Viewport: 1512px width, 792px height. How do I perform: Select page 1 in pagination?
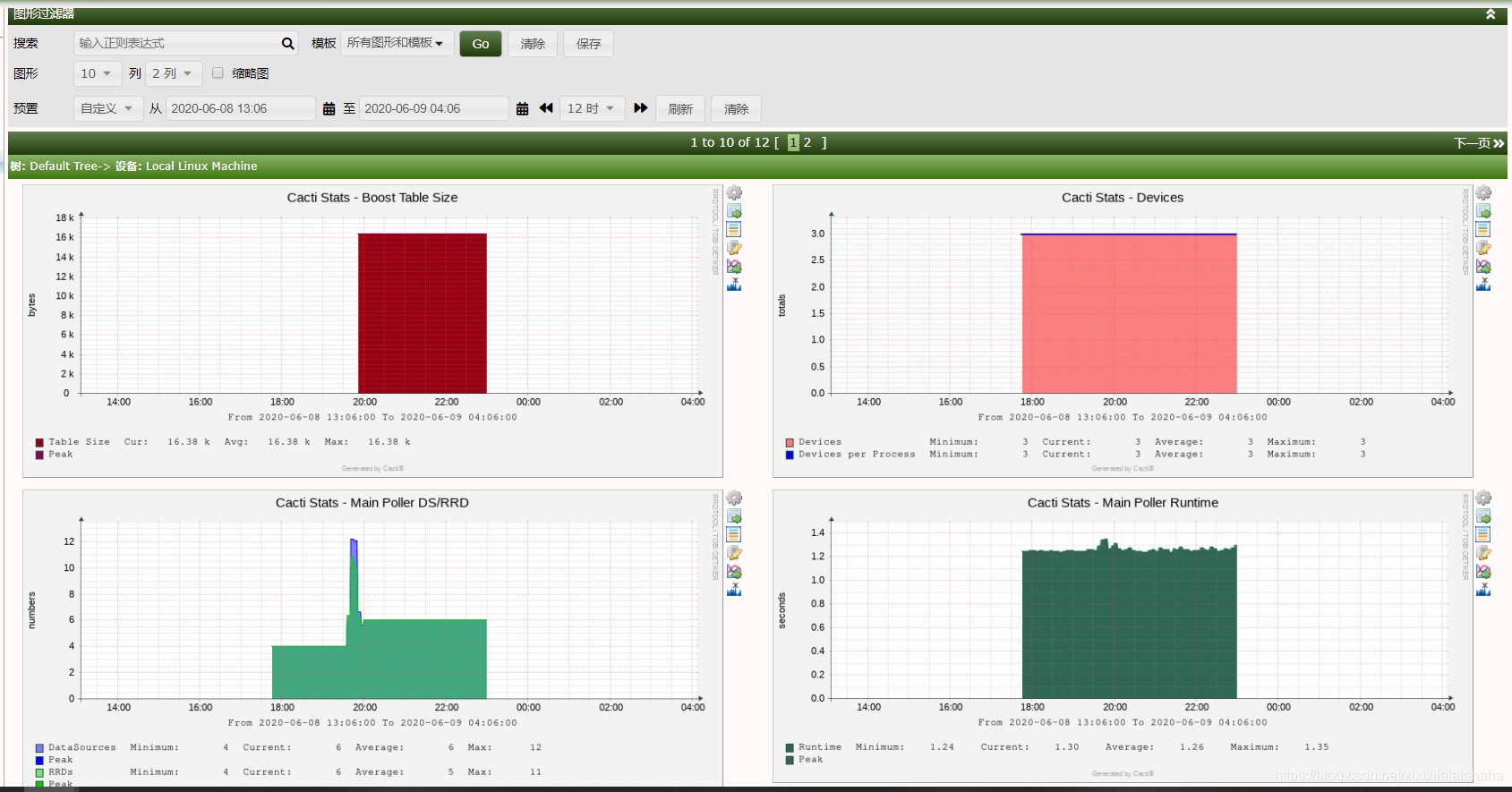point(793,142)
